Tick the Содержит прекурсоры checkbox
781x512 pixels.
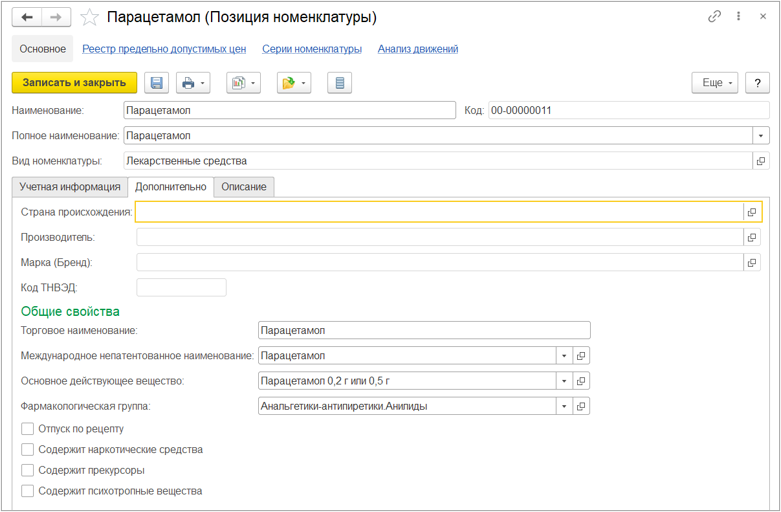click(27, 470)
